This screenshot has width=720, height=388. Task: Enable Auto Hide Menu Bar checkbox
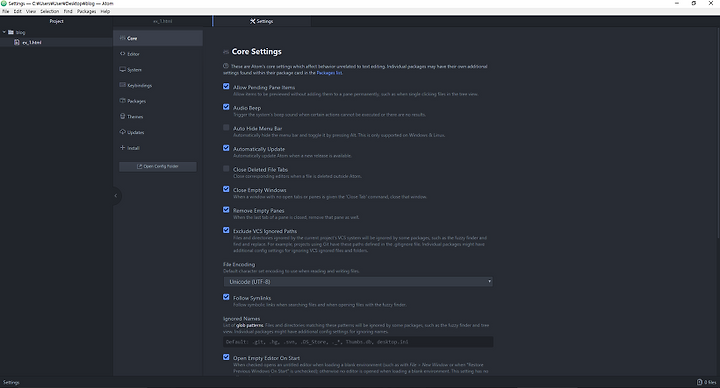click(226, 128)
